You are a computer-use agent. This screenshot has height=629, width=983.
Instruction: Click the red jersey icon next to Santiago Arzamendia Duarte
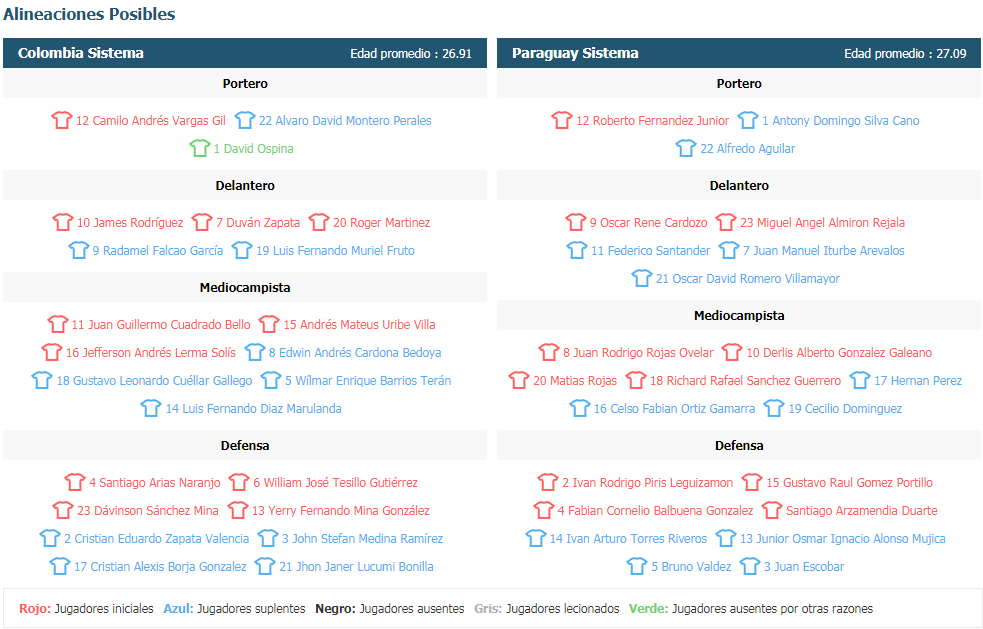click(x=772, y=510)
